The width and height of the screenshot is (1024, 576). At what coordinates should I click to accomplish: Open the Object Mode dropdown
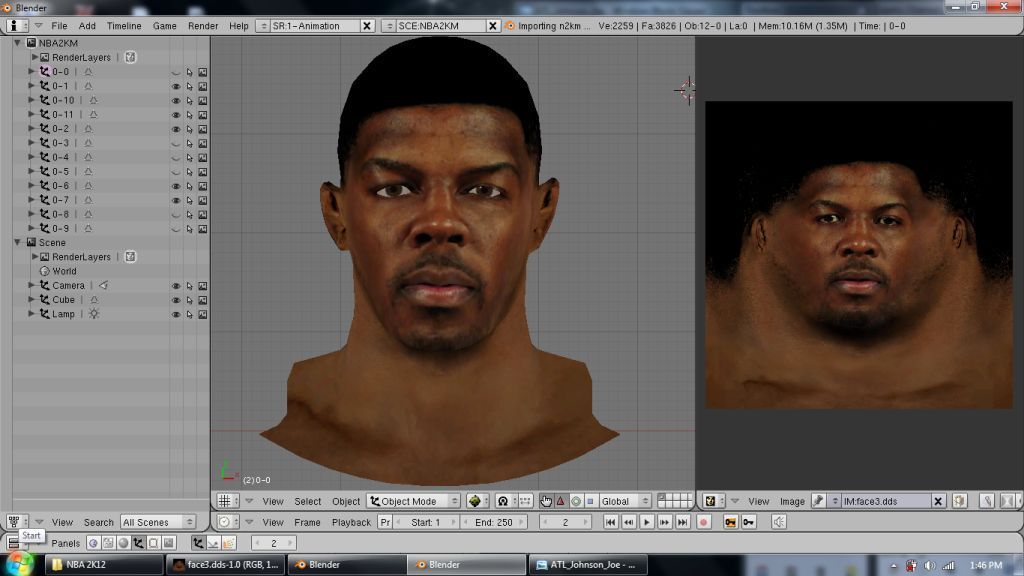pyautogui.click(x=413, y=501)
